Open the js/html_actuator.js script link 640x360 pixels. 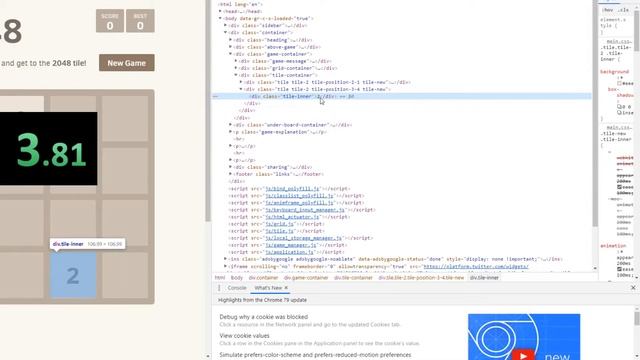(292, 217)
